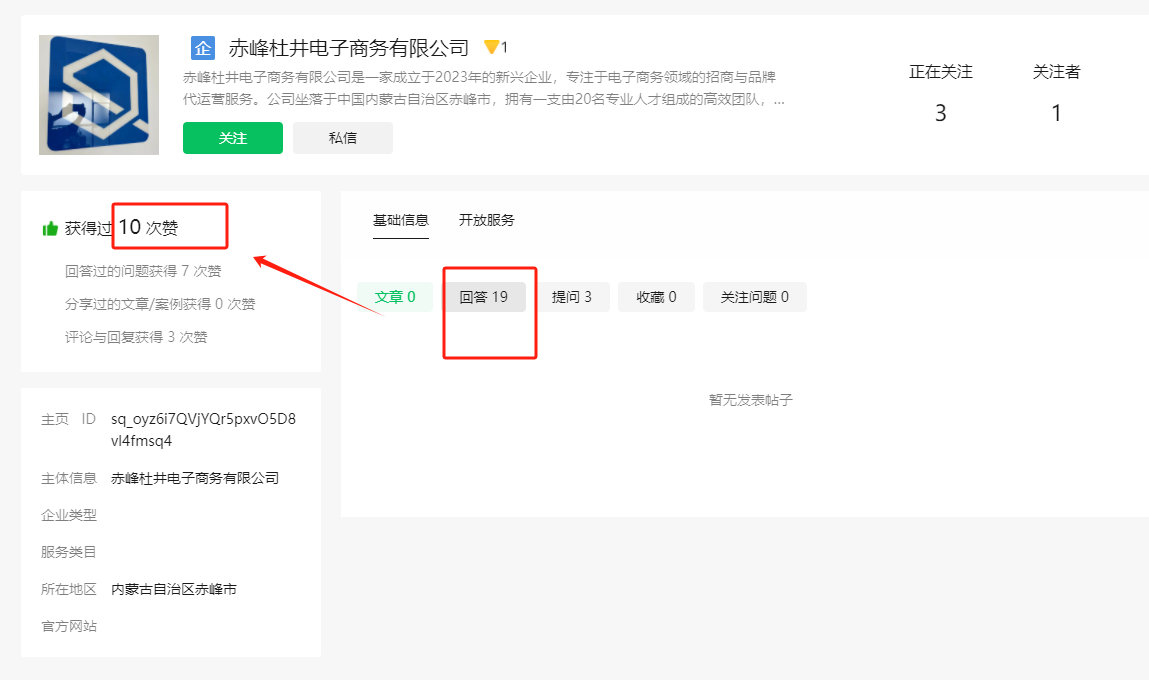
Task: Click the 私信 private message button
Action: pyautogui.click(x=343, y=138)
